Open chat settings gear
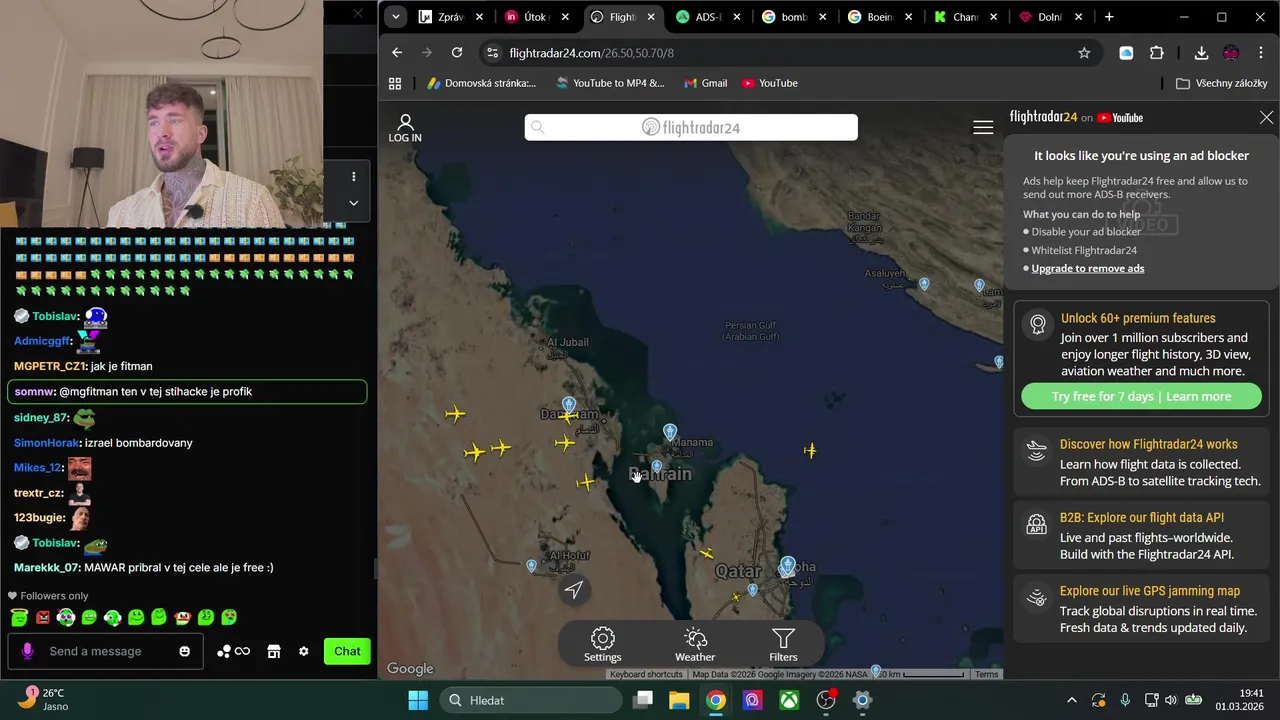The height and width of the screenshot is (720, 1280). pos(304,651)
